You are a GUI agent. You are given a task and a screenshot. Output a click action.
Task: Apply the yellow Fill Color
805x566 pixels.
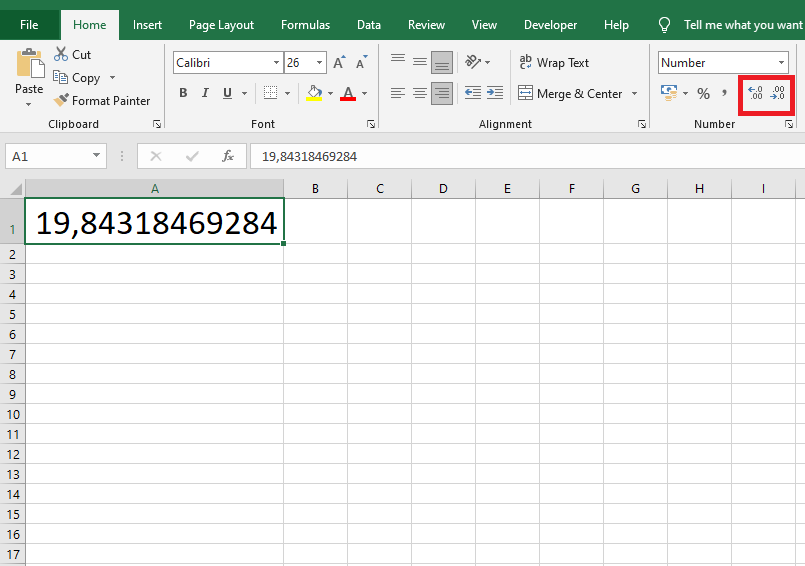tap(314, 94)
